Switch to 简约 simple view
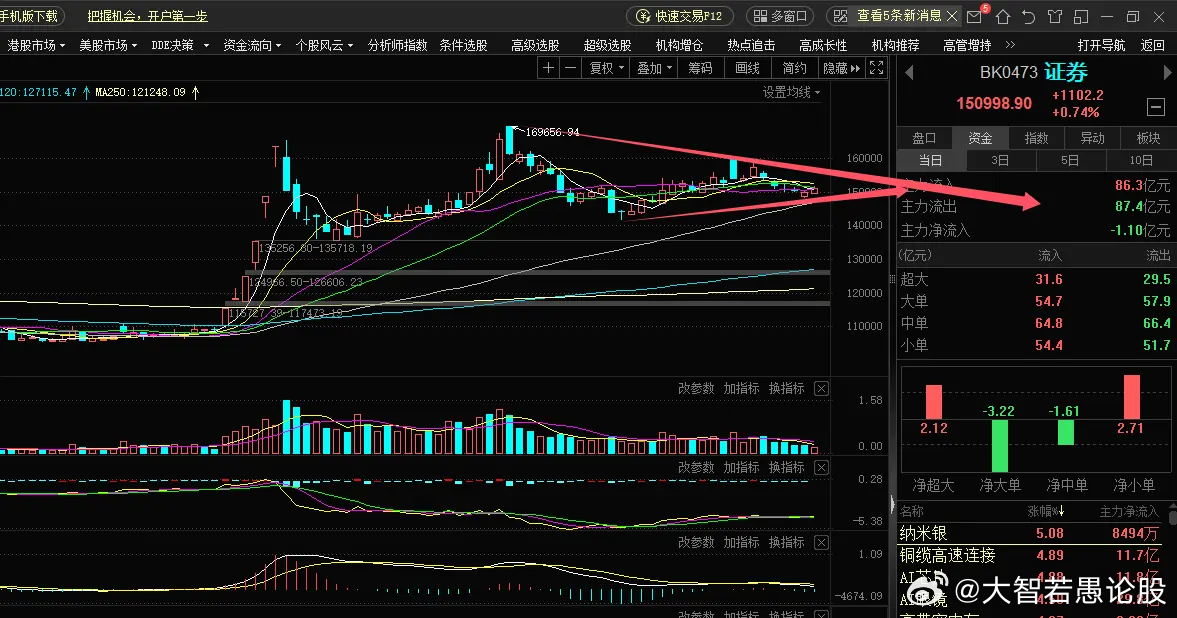This screenshot has height=618, width=1177. click(x=794, y=68)
